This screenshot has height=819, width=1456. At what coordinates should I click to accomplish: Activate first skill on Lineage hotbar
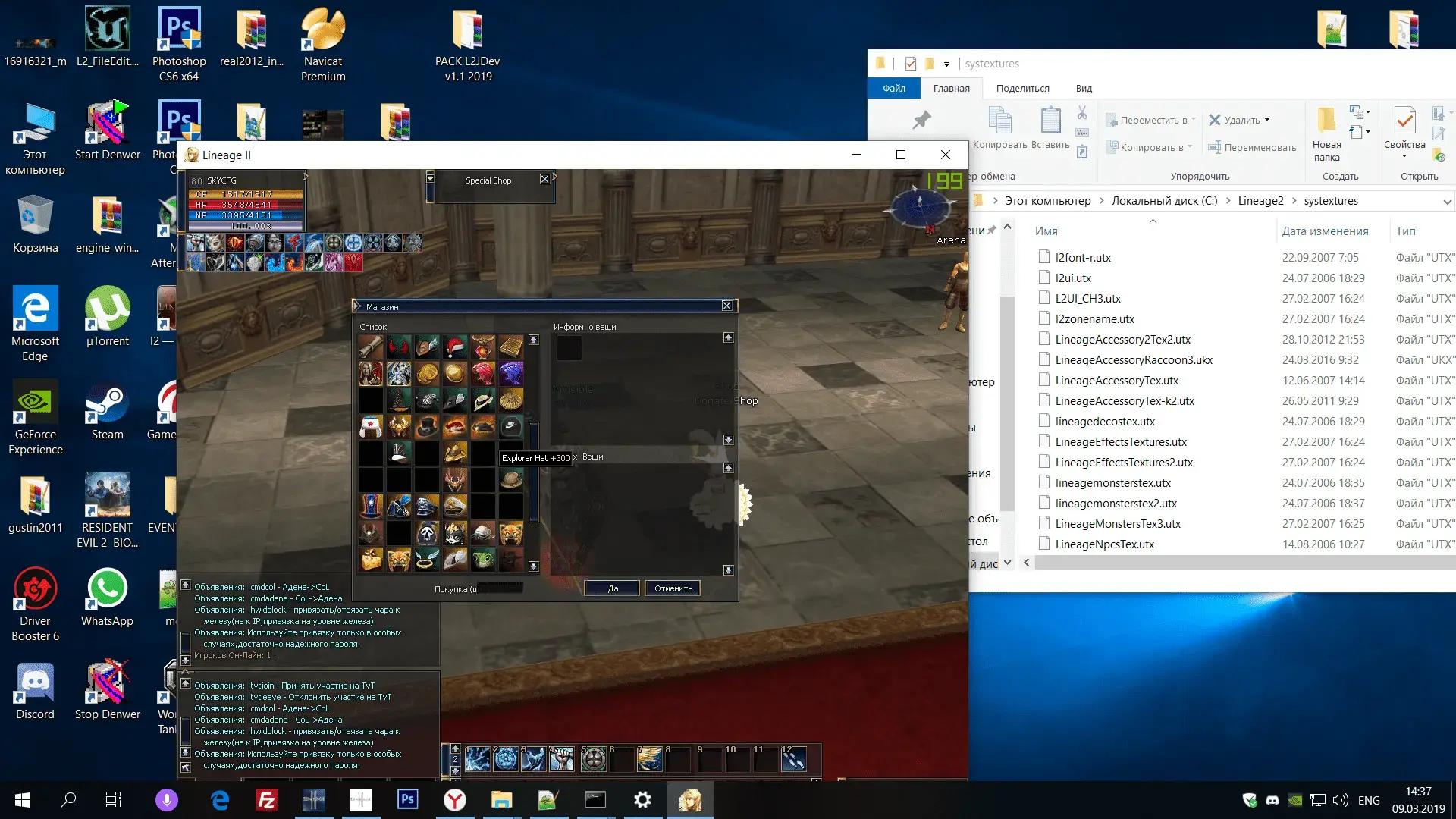(x=478, y=759)
